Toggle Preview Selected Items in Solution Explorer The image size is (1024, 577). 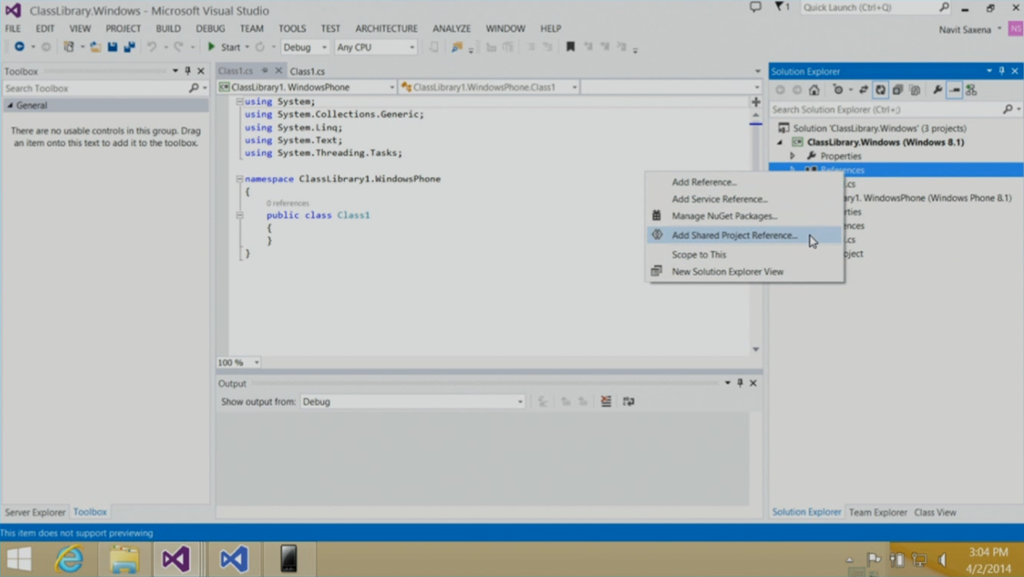click(954, 90)
